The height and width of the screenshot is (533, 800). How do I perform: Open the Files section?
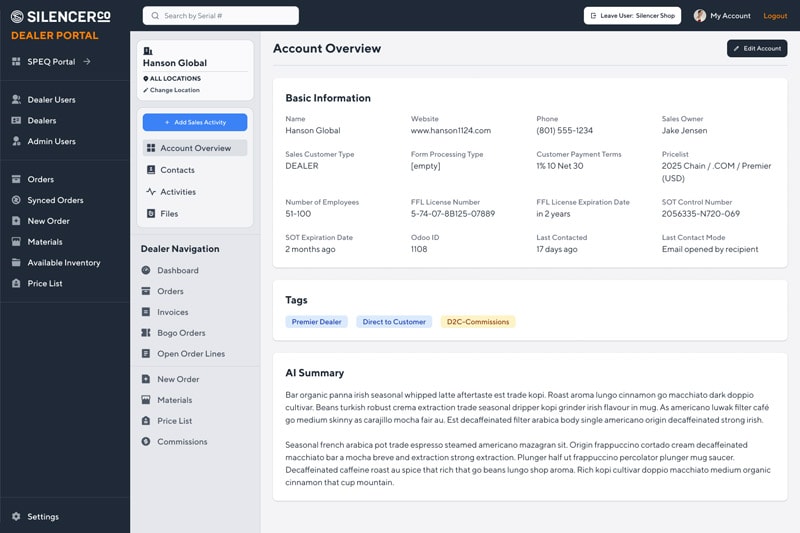pos(168,214)
